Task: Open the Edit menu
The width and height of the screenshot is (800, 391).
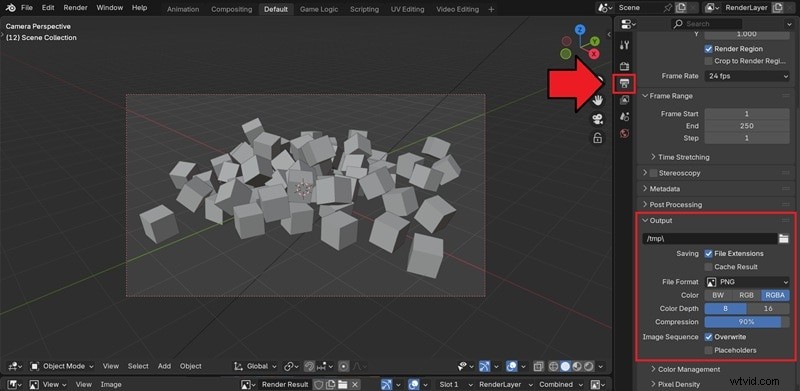Action: tap(48, 8)
